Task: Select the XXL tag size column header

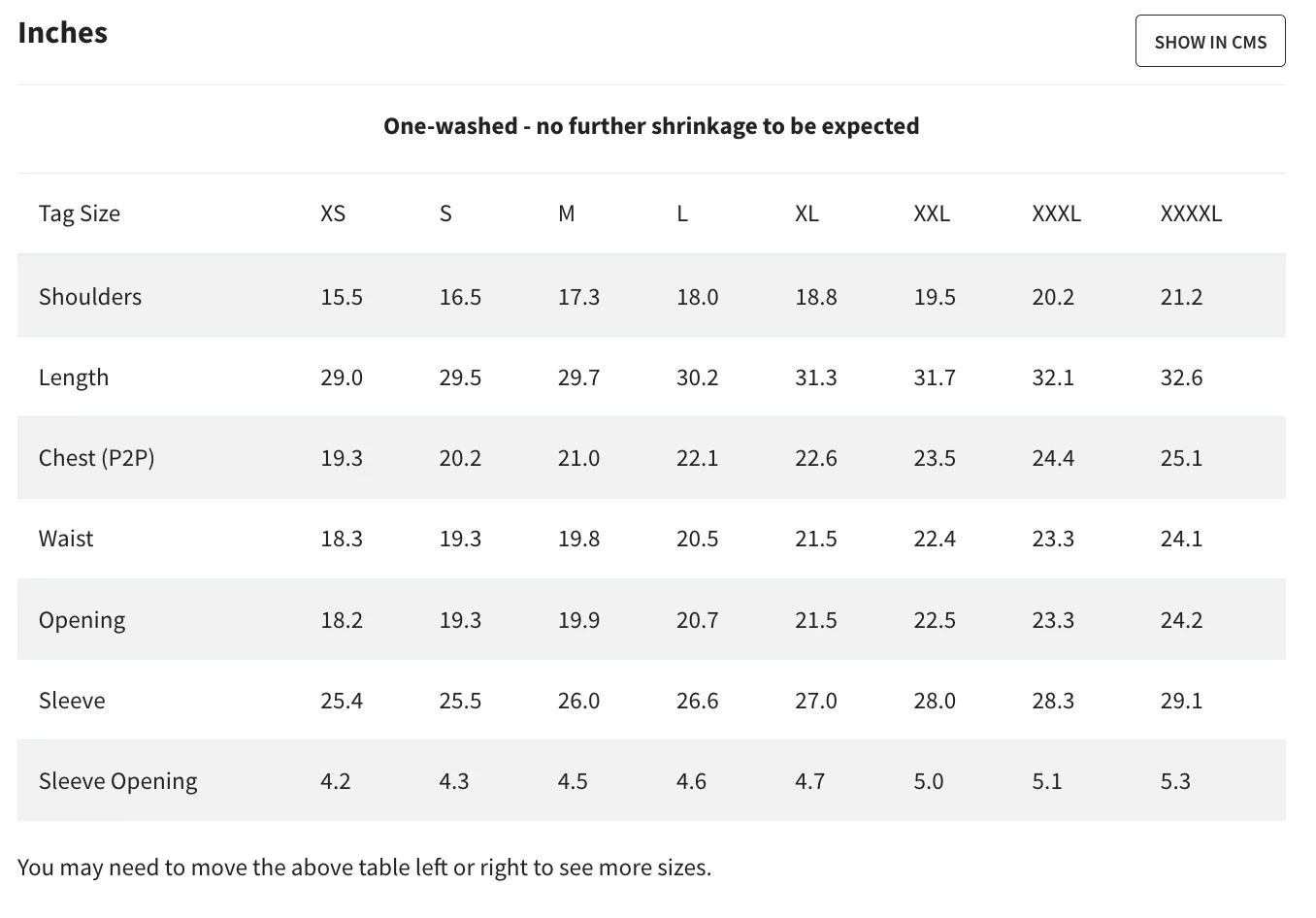Action: pyautogui.click(x=932, y=213)
